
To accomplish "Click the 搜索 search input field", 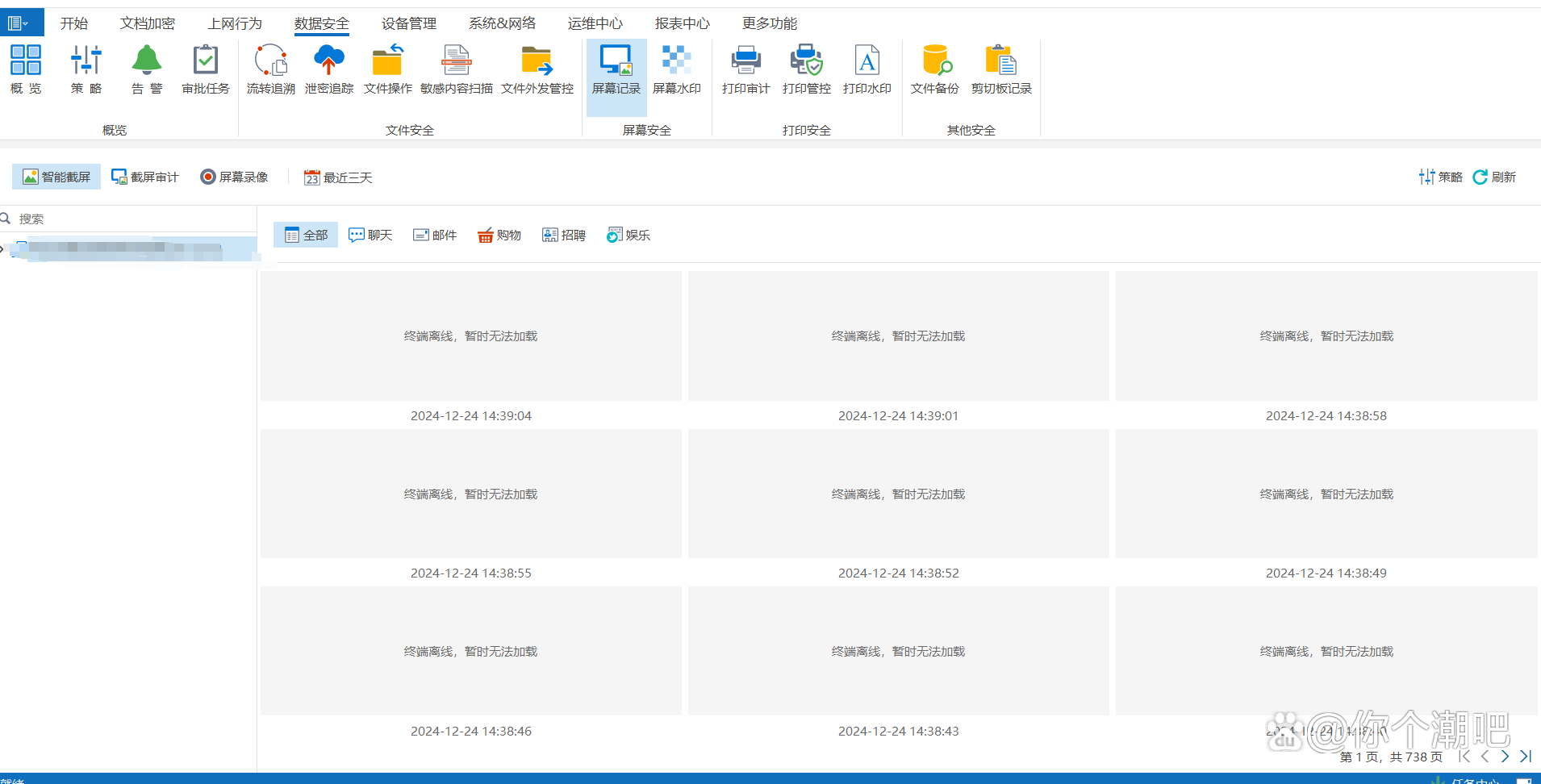I will coord(129,219).
